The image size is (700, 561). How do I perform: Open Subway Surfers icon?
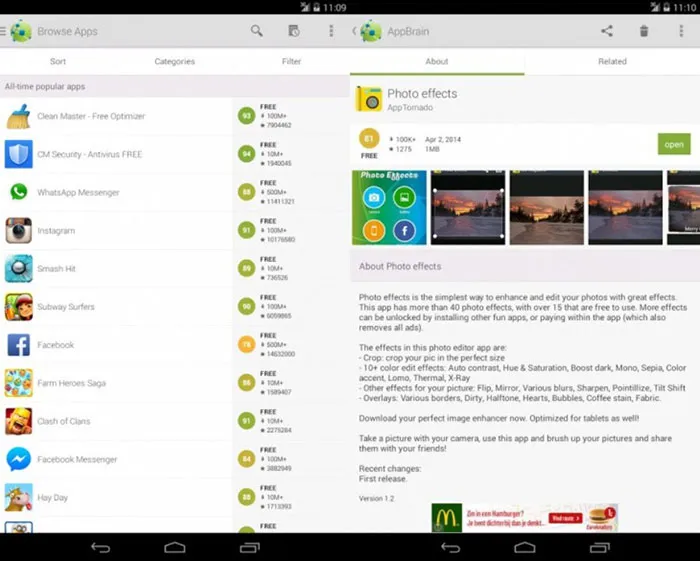coord(18,307)
